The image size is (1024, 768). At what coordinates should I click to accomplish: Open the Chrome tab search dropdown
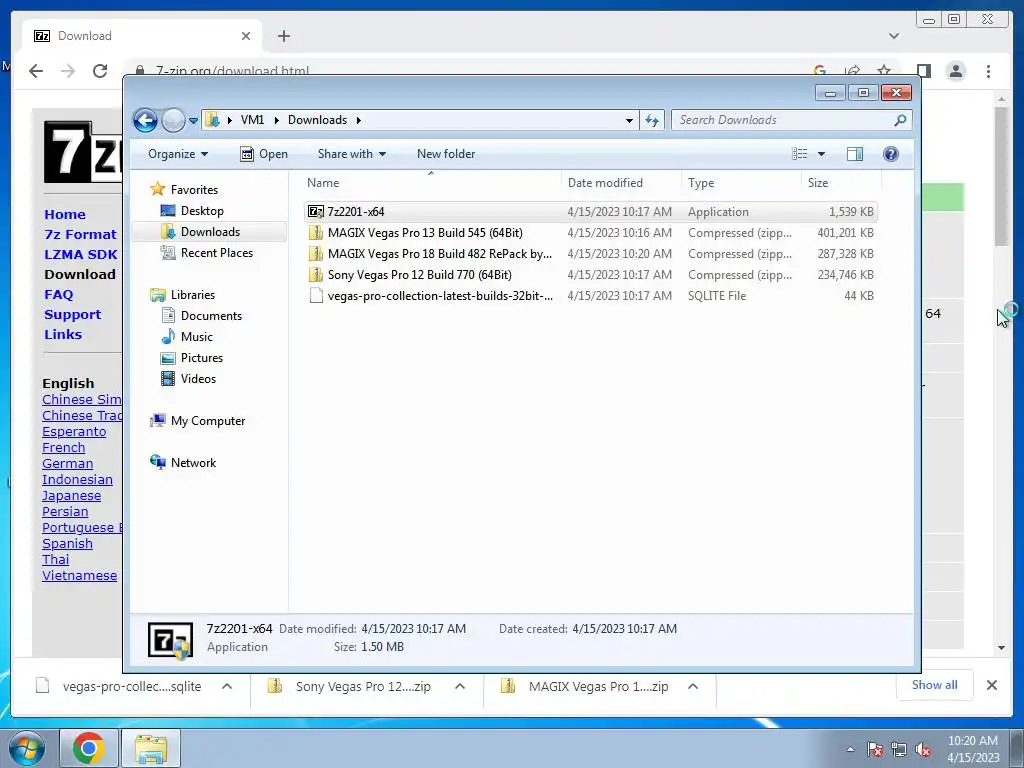[x=894, y=36]
